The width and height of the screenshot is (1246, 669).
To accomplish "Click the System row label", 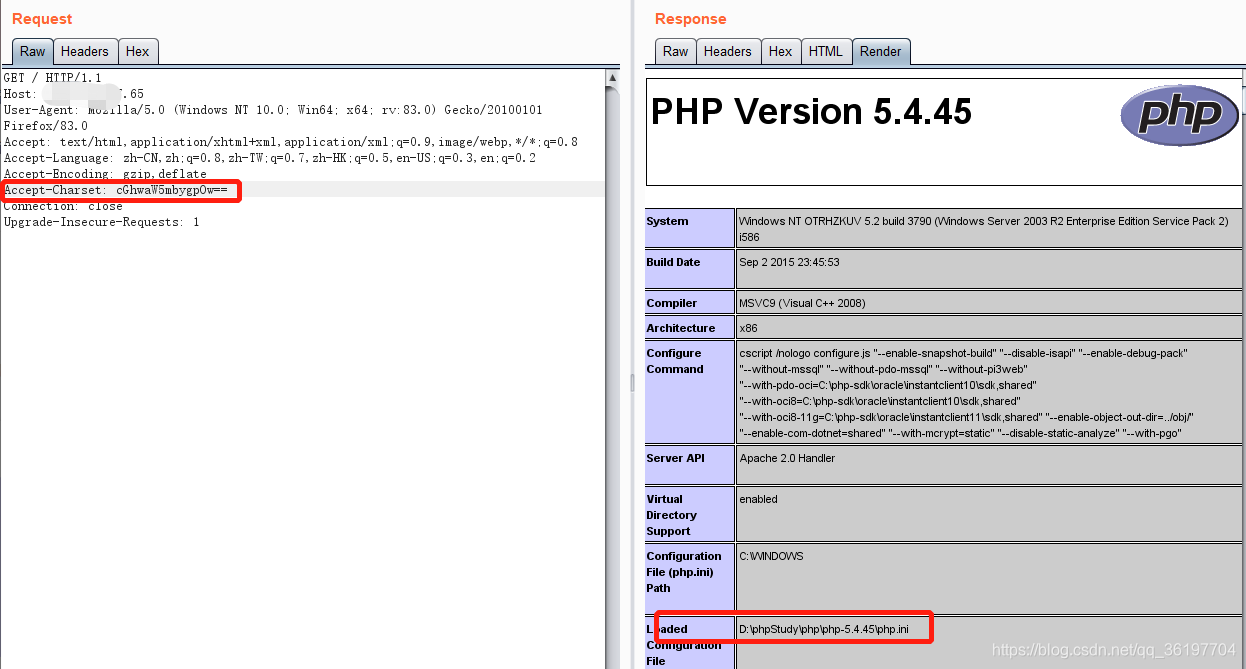I will tap(667, 221).
